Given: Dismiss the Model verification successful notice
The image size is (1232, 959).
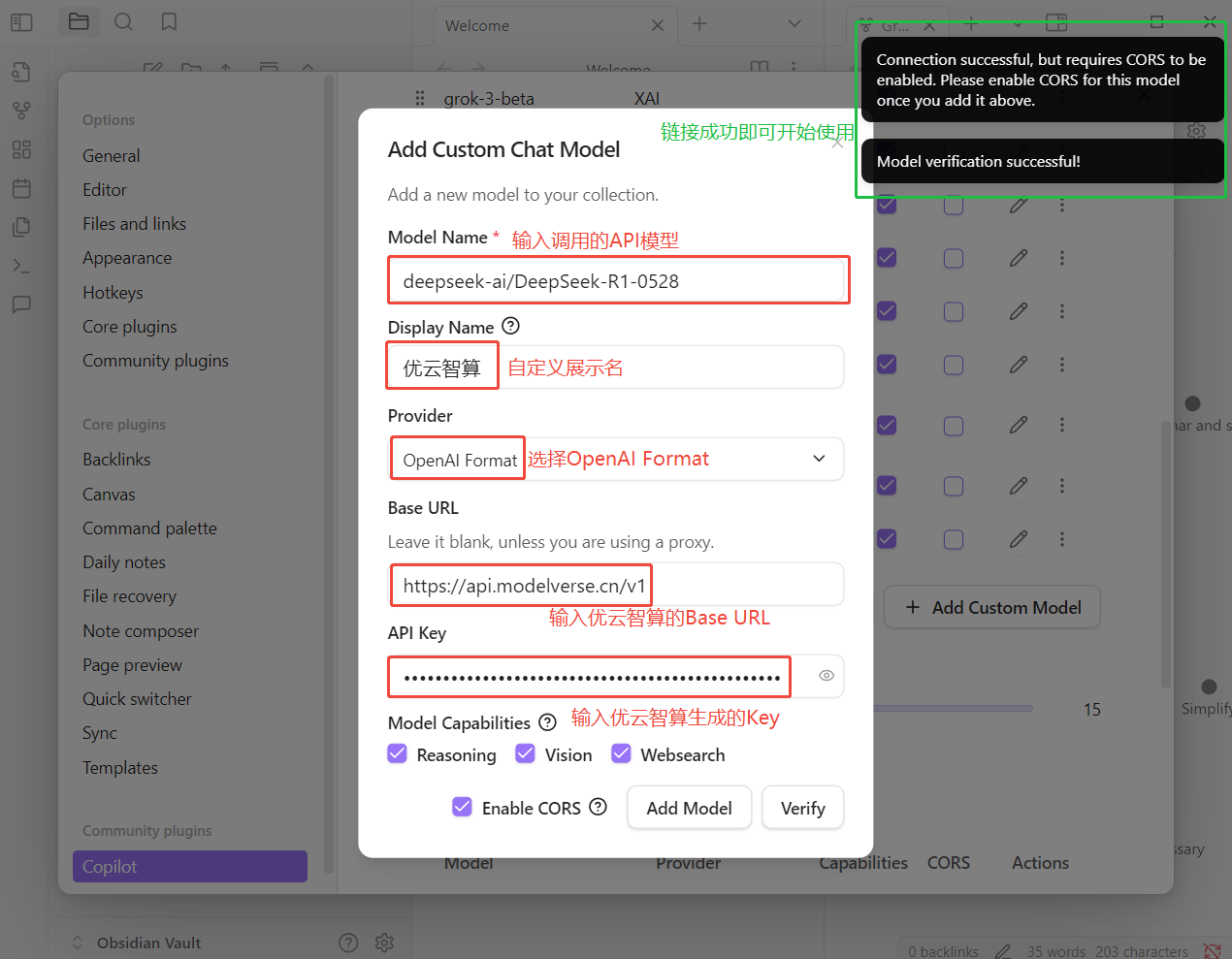Looking at the screenshot, I should click(x=1042, y=161).
